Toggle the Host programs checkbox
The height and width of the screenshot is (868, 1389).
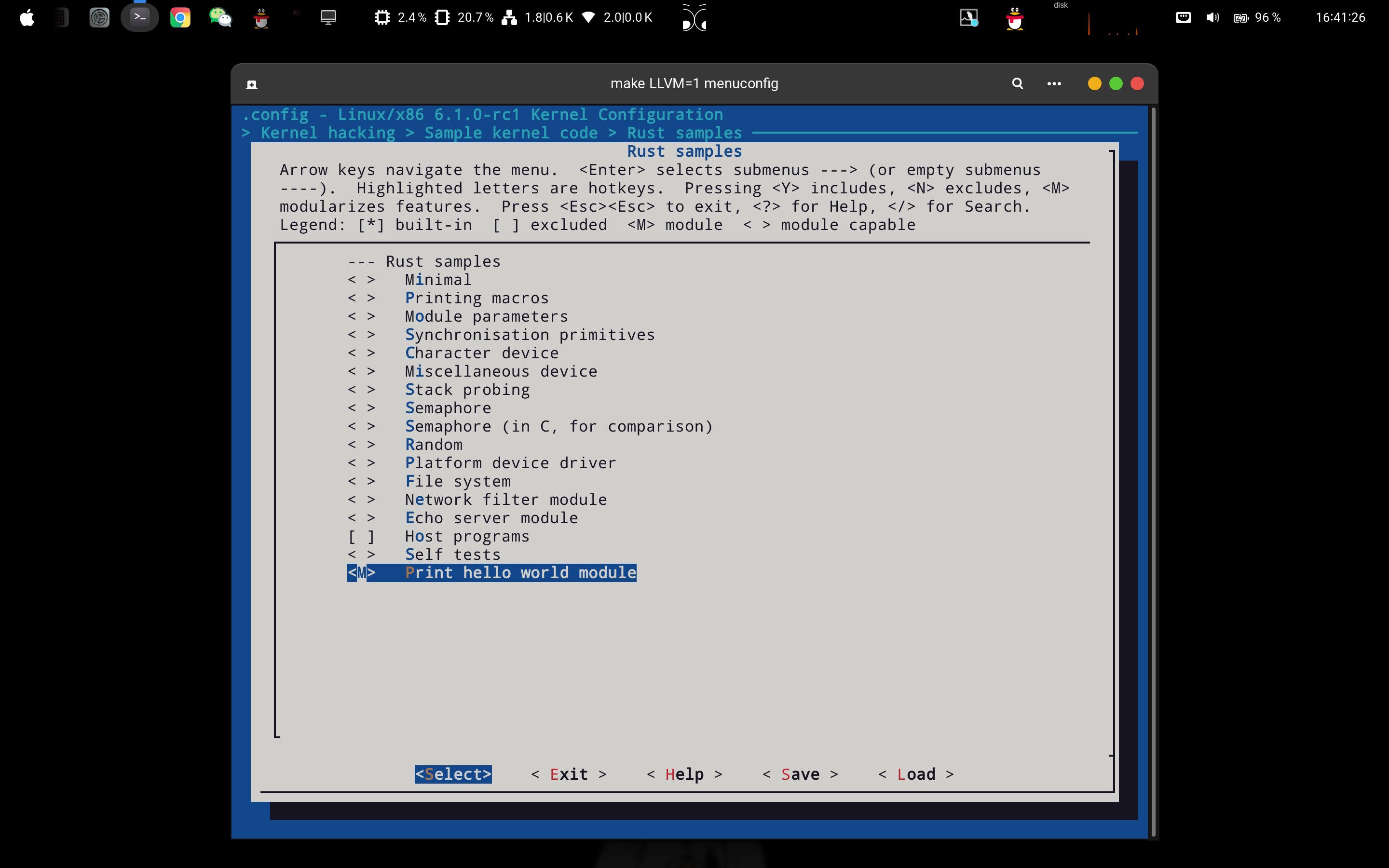362,536
